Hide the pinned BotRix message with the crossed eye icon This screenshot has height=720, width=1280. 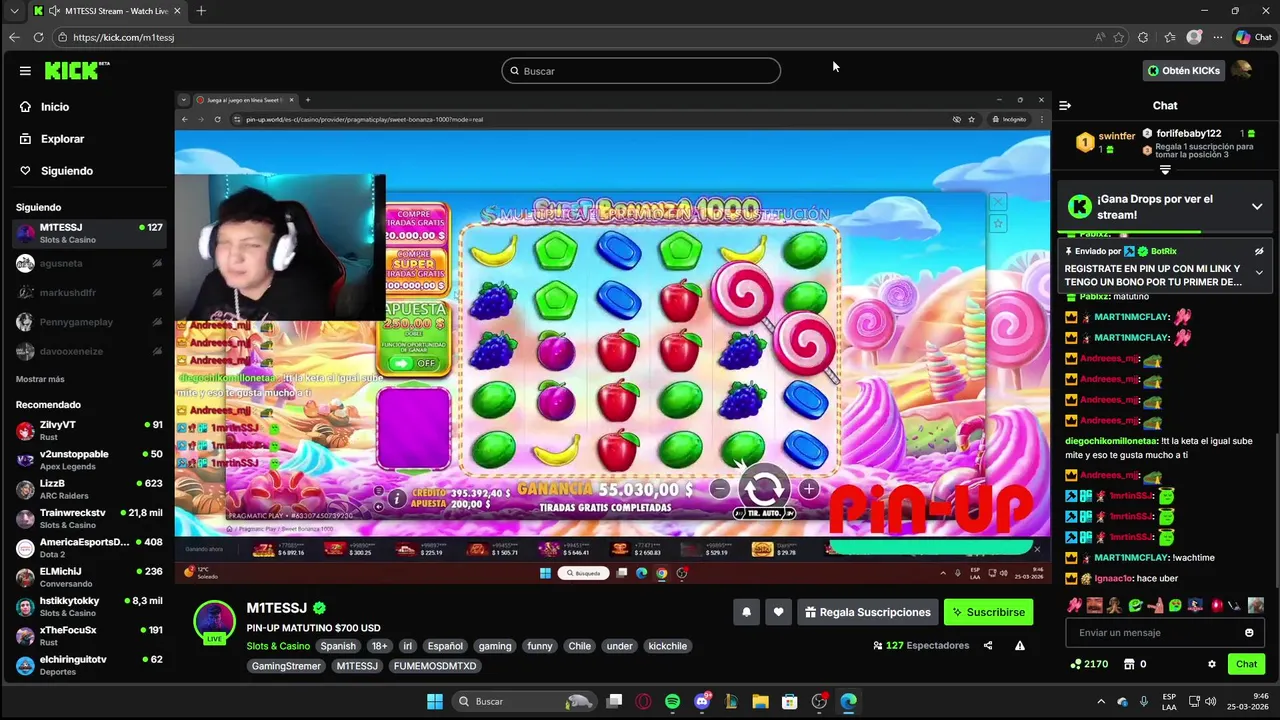(x=1259, y=251)
